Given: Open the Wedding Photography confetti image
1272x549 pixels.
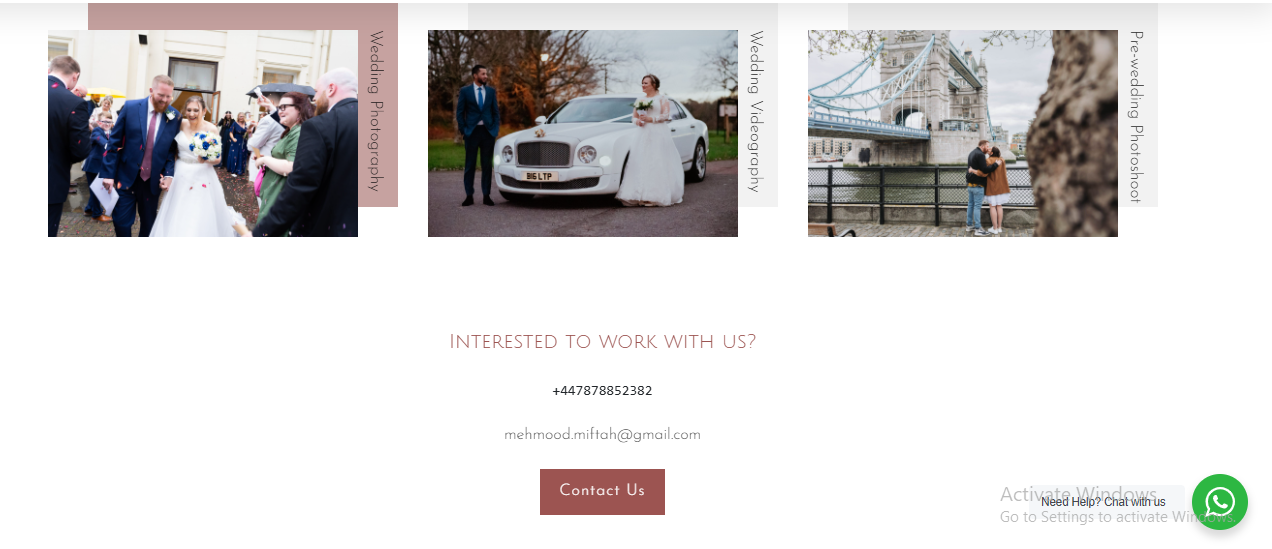Looking at the screenshot, I should coord(203,133).
